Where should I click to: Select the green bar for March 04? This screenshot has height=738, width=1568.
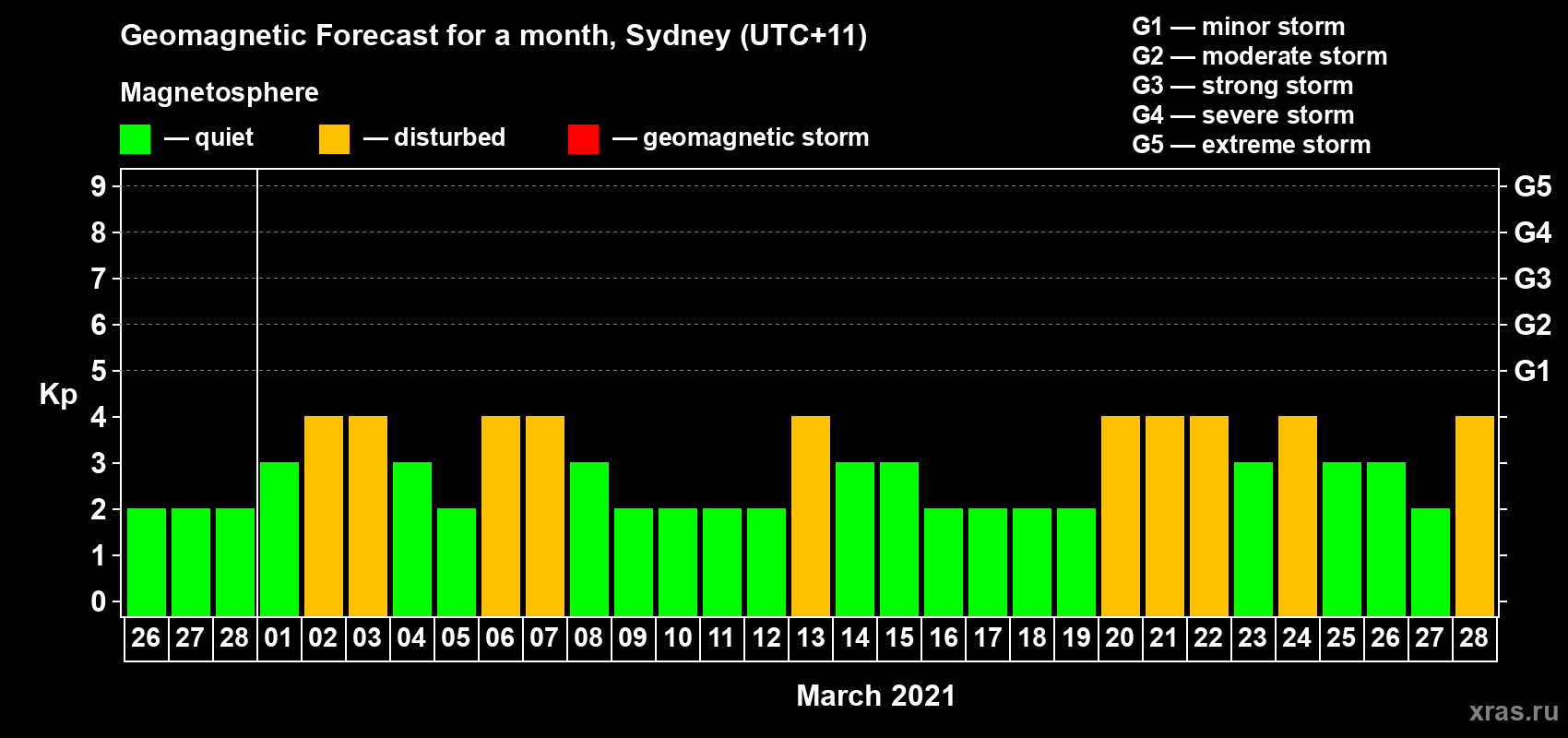(x=412, y=539)
